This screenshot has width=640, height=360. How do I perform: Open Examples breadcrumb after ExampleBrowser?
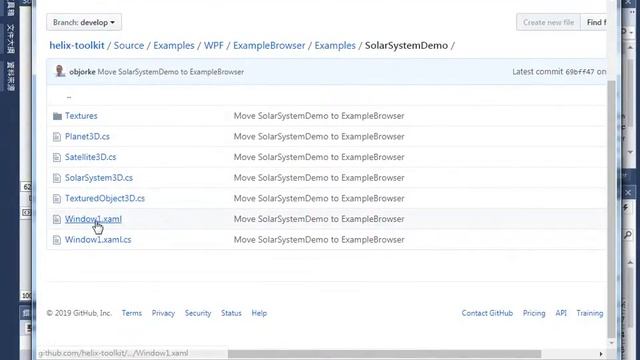pos(335,45)
